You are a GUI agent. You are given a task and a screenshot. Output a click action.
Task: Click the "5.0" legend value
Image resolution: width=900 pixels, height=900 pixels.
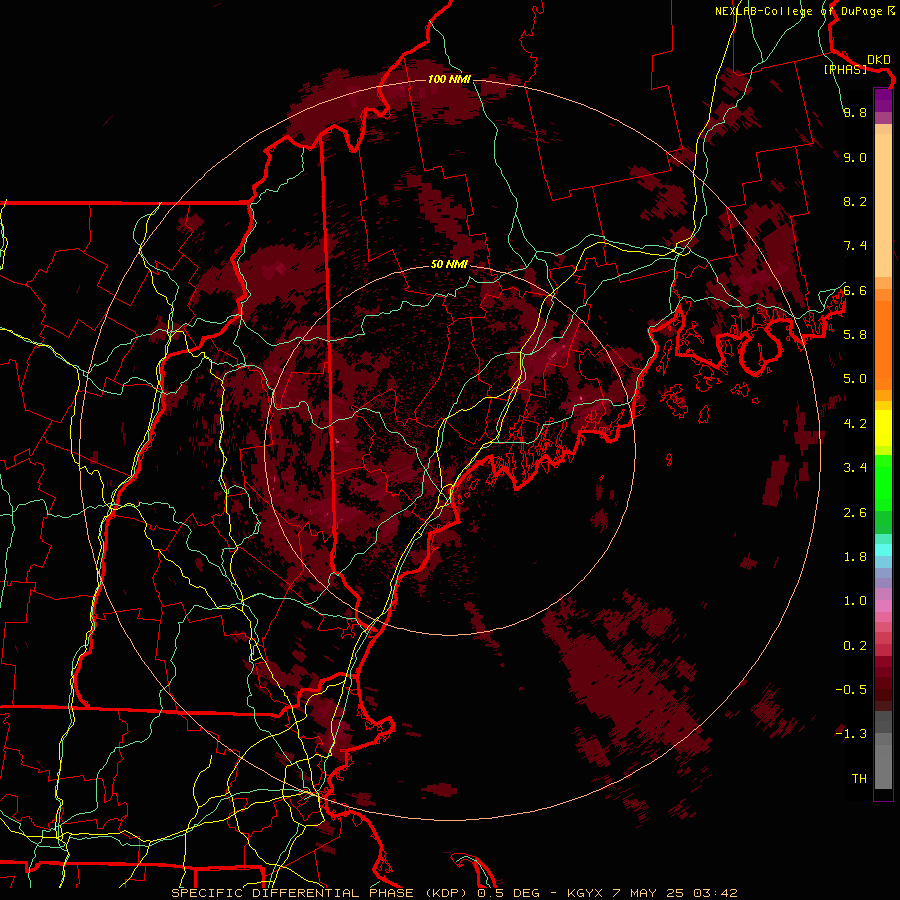point(855,379)
